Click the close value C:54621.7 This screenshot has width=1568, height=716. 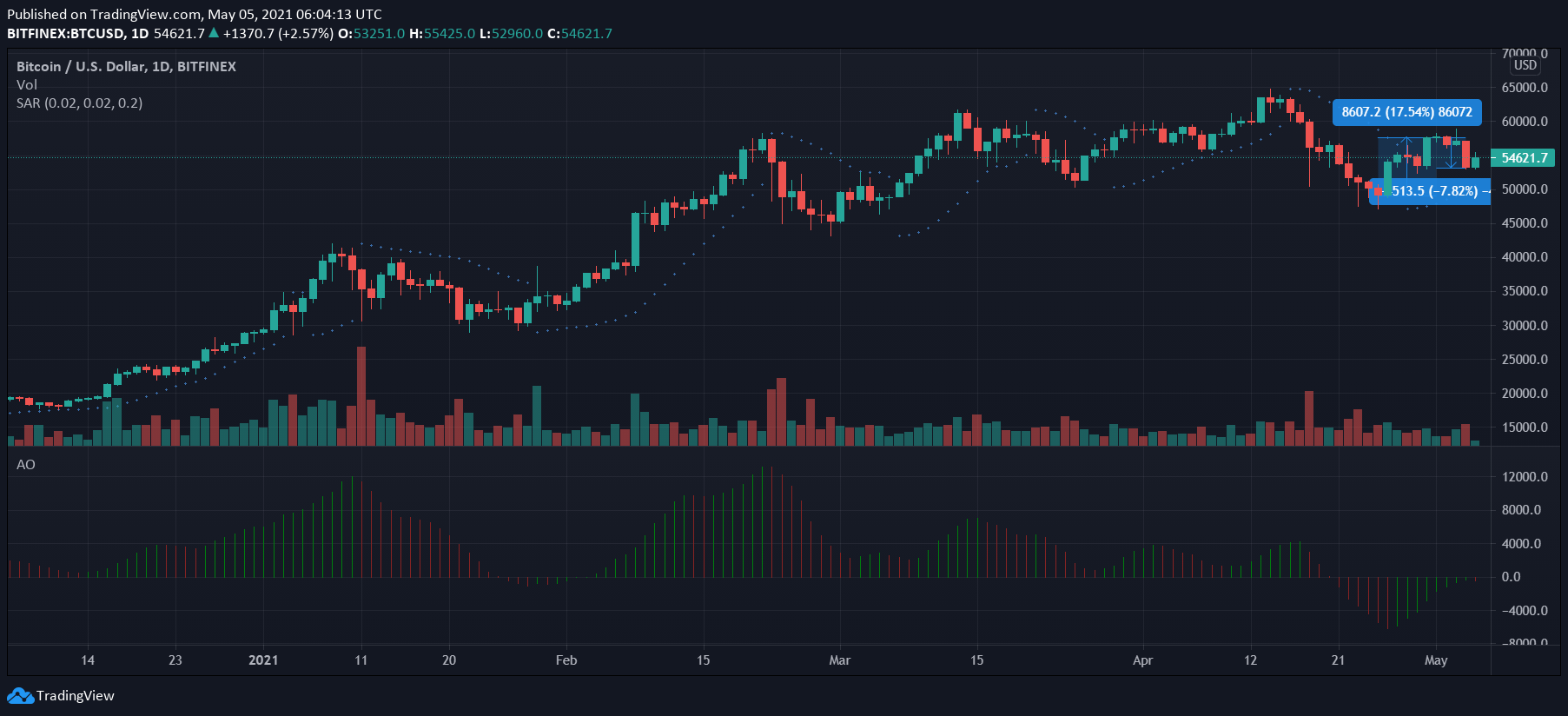[579, 33]
